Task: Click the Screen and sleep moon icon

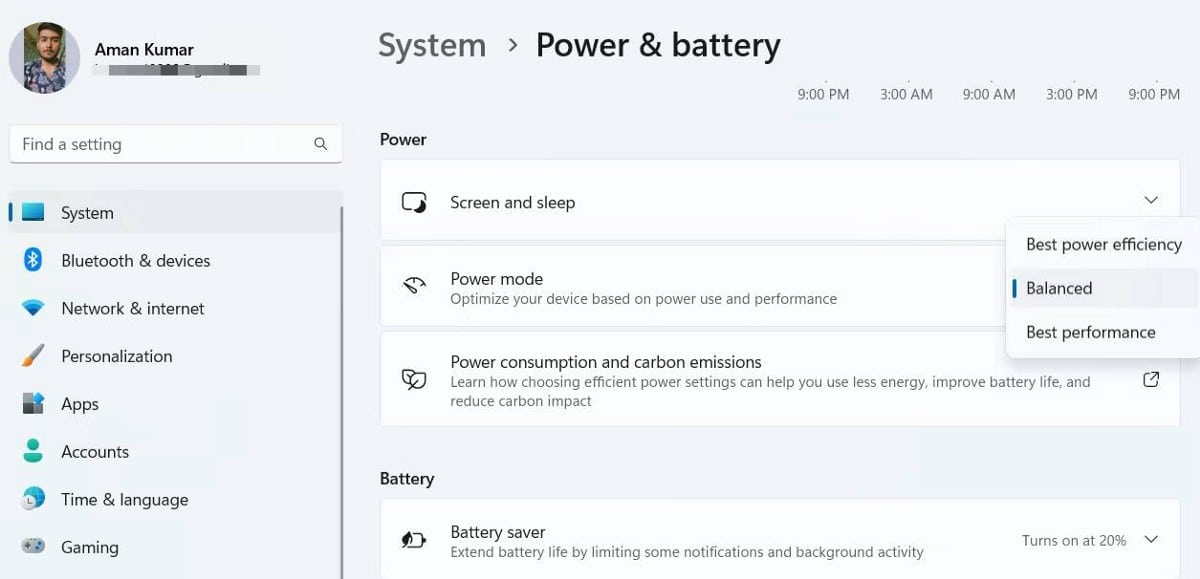Action: click(413, 201)
